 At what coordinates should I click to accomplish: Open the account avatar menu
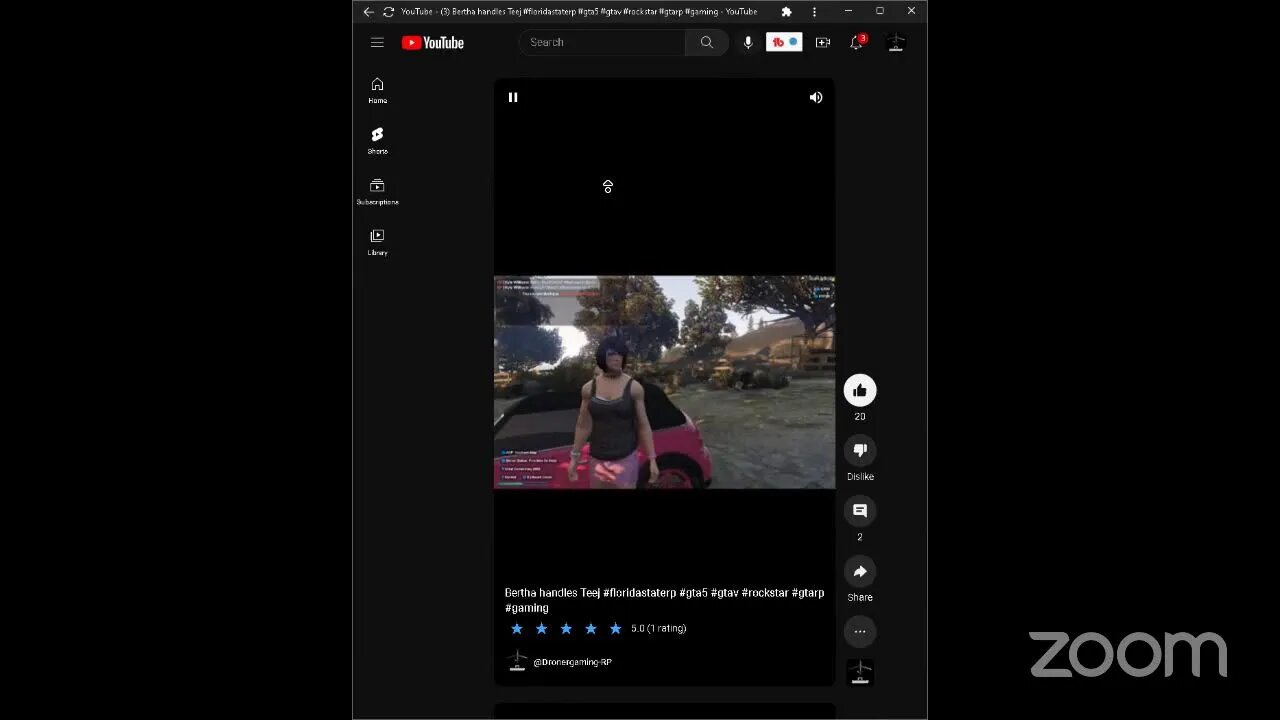click(x=896, y=42)
